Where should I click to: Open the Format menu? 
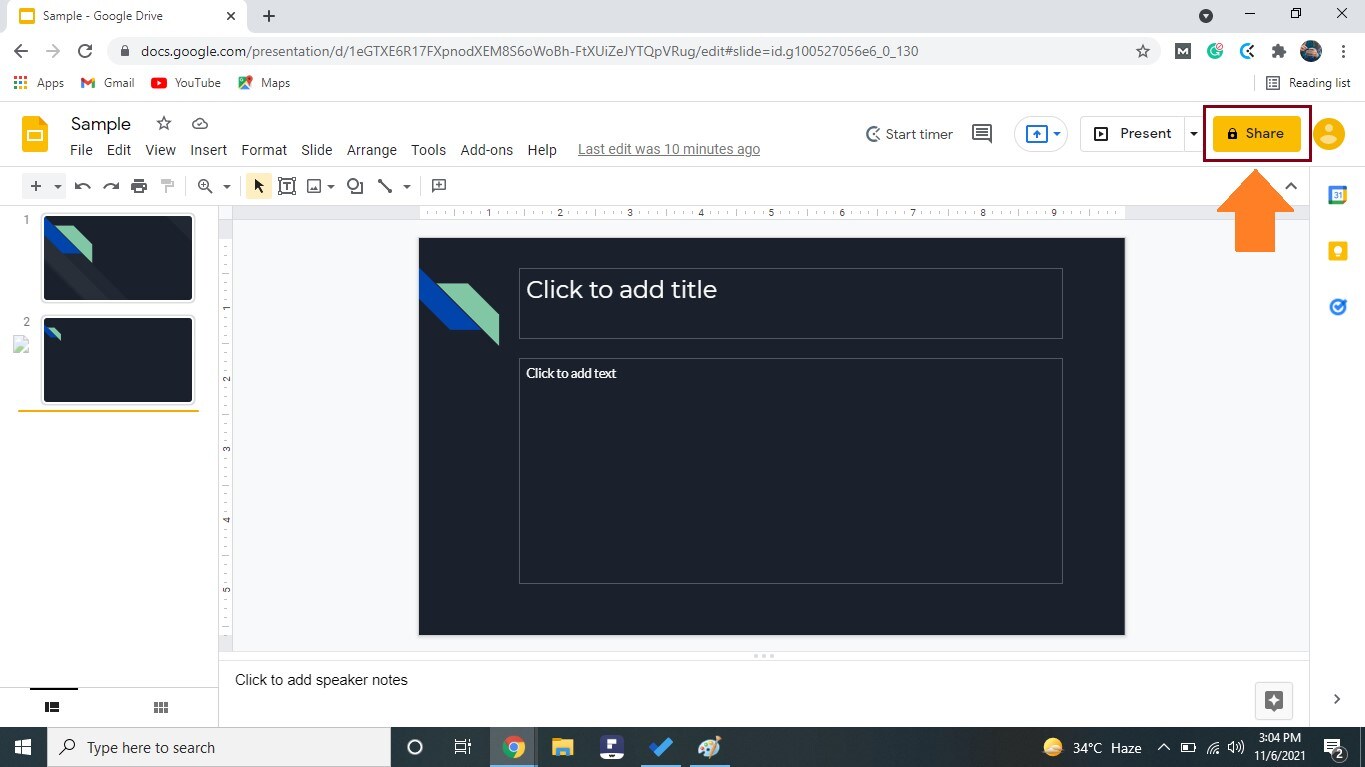tap(263, 150)
